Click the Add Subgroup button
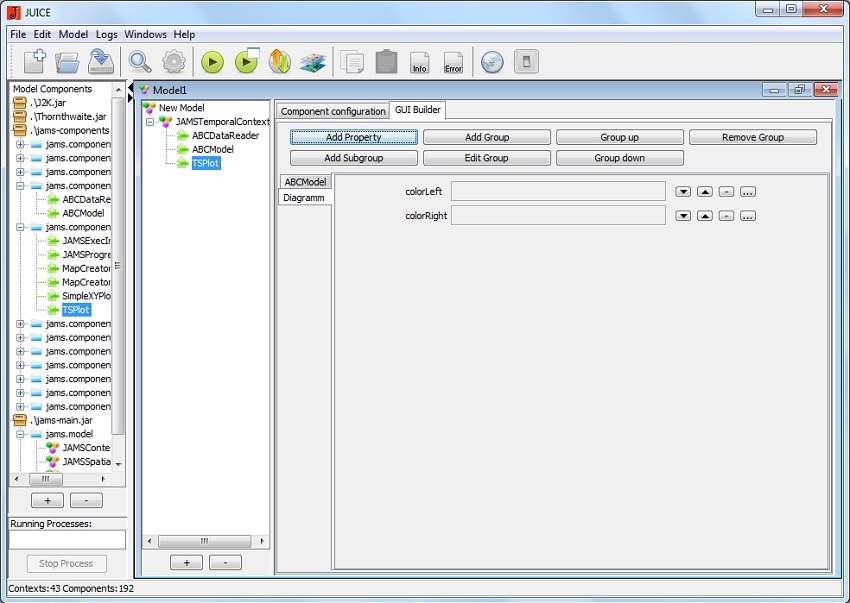Image resolution: width=850 pixels, height=603 pixels. point(354,158)
